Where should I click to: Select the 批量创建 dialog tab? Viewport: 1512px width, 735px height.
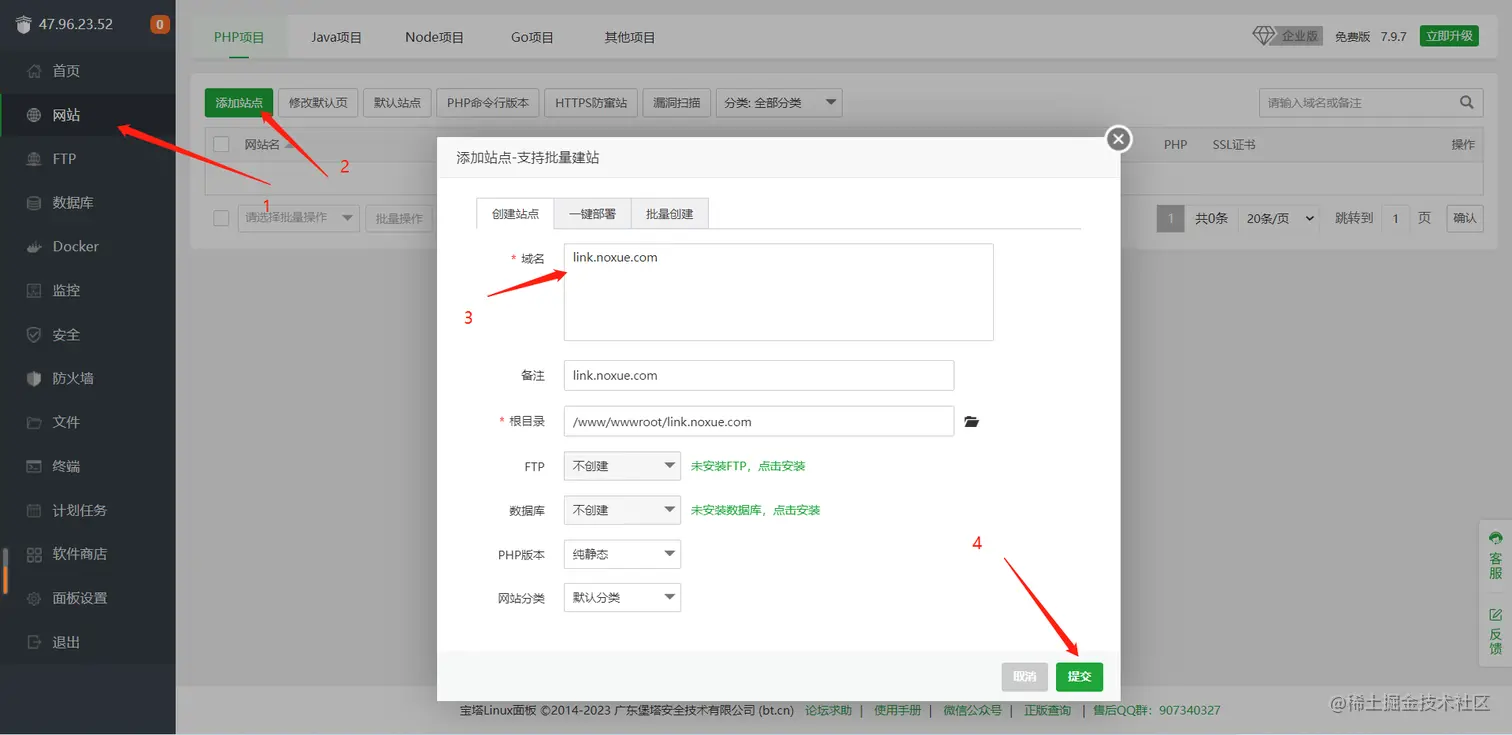point(669,214)
